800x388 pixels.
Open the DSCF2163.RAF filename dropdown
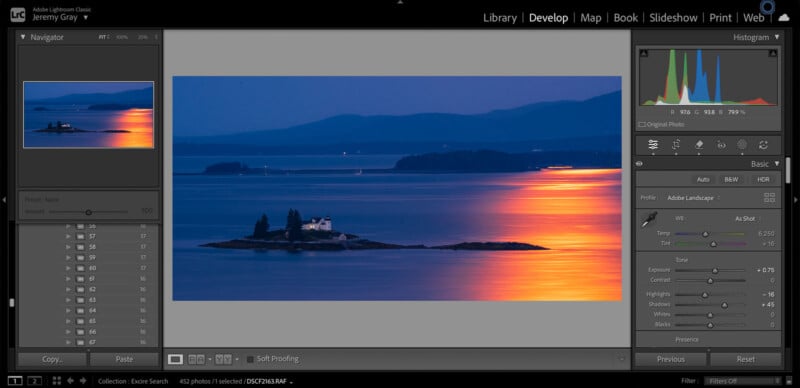click(269, 381)
